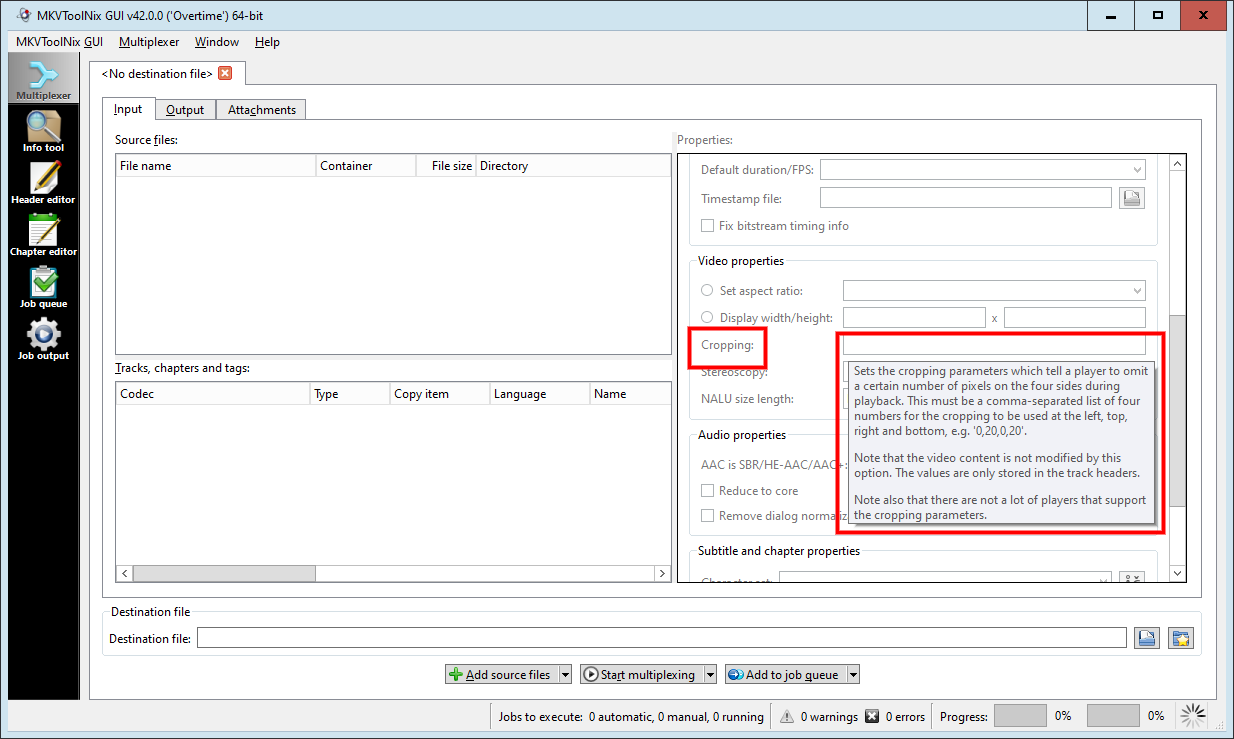
Task: Click the Add to job queue button
Action: pyautogui.click(x=785, y=675)
